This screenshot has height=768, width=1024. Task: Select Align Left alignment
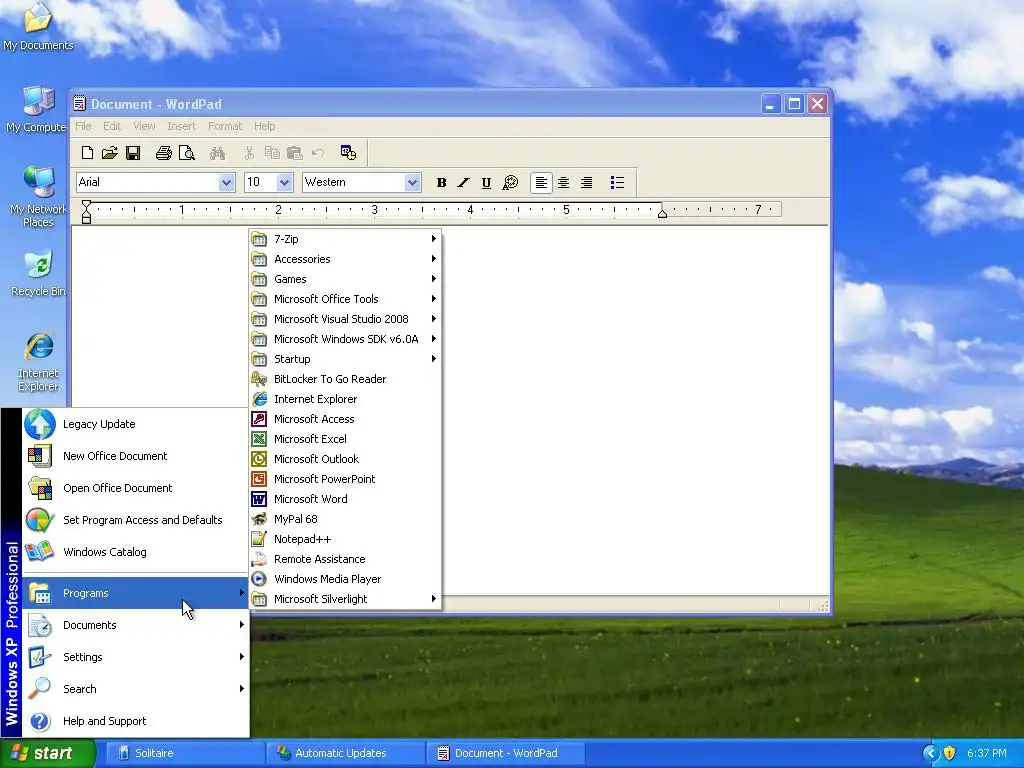coord(541,183)
